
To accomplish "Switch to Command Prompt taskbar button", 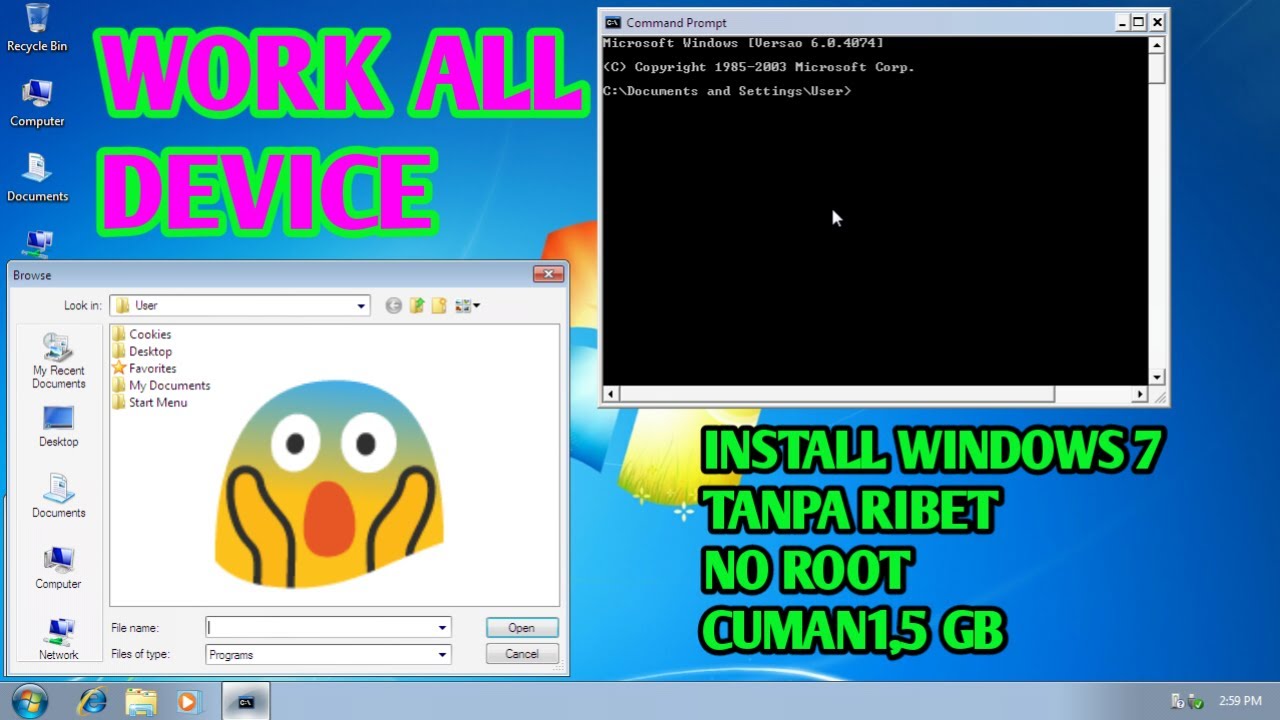I will pyautogui.click(x=245, y=702).
